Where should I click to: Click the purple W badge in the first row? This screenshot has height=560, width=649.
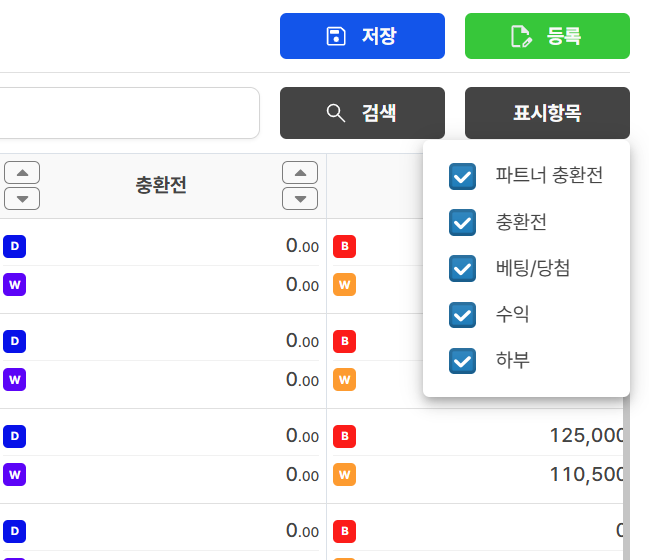coord(15,285)
